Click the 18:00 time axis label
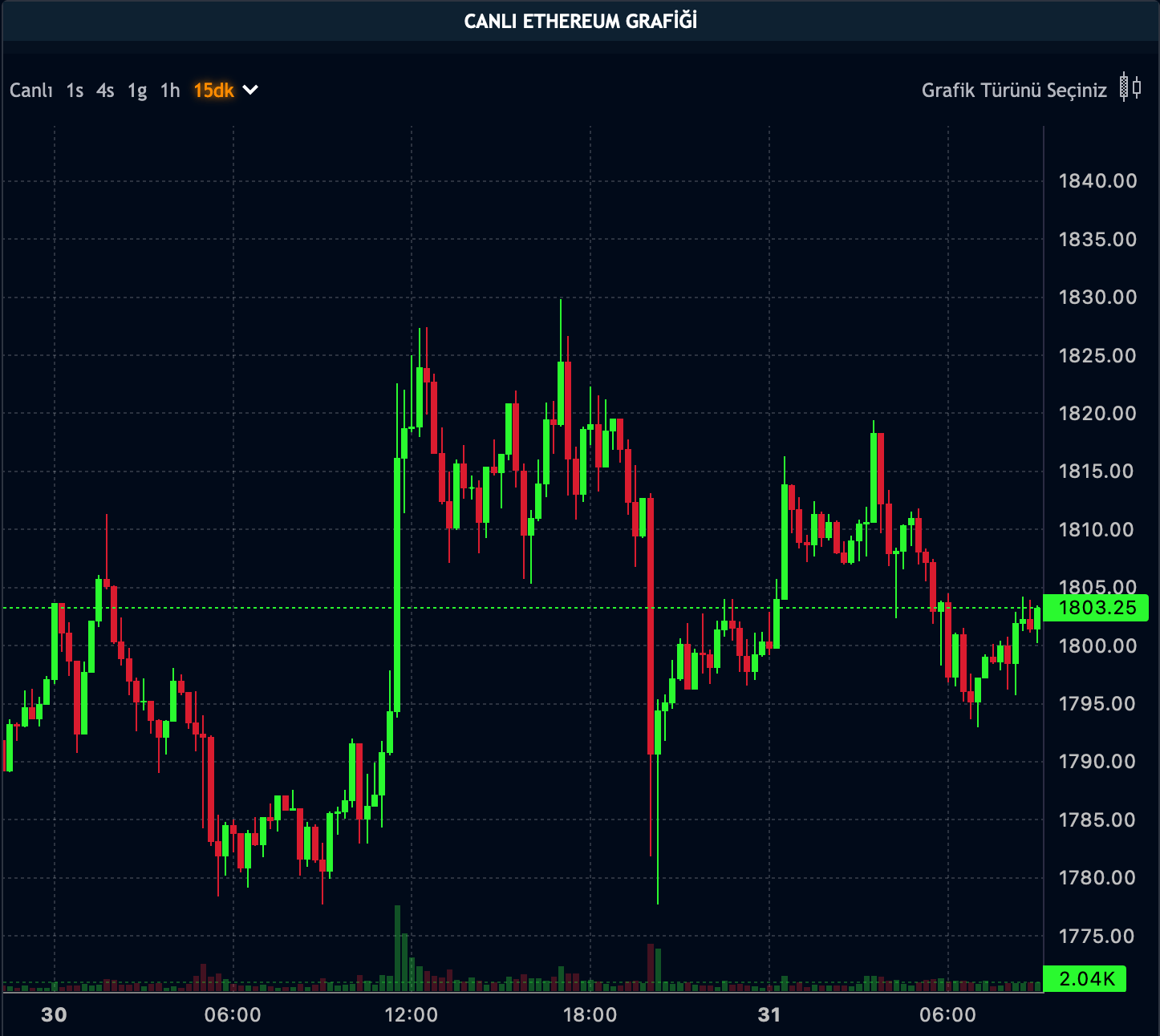The height and width of the screenshot is (1036, 1160). pos(590,1015)
